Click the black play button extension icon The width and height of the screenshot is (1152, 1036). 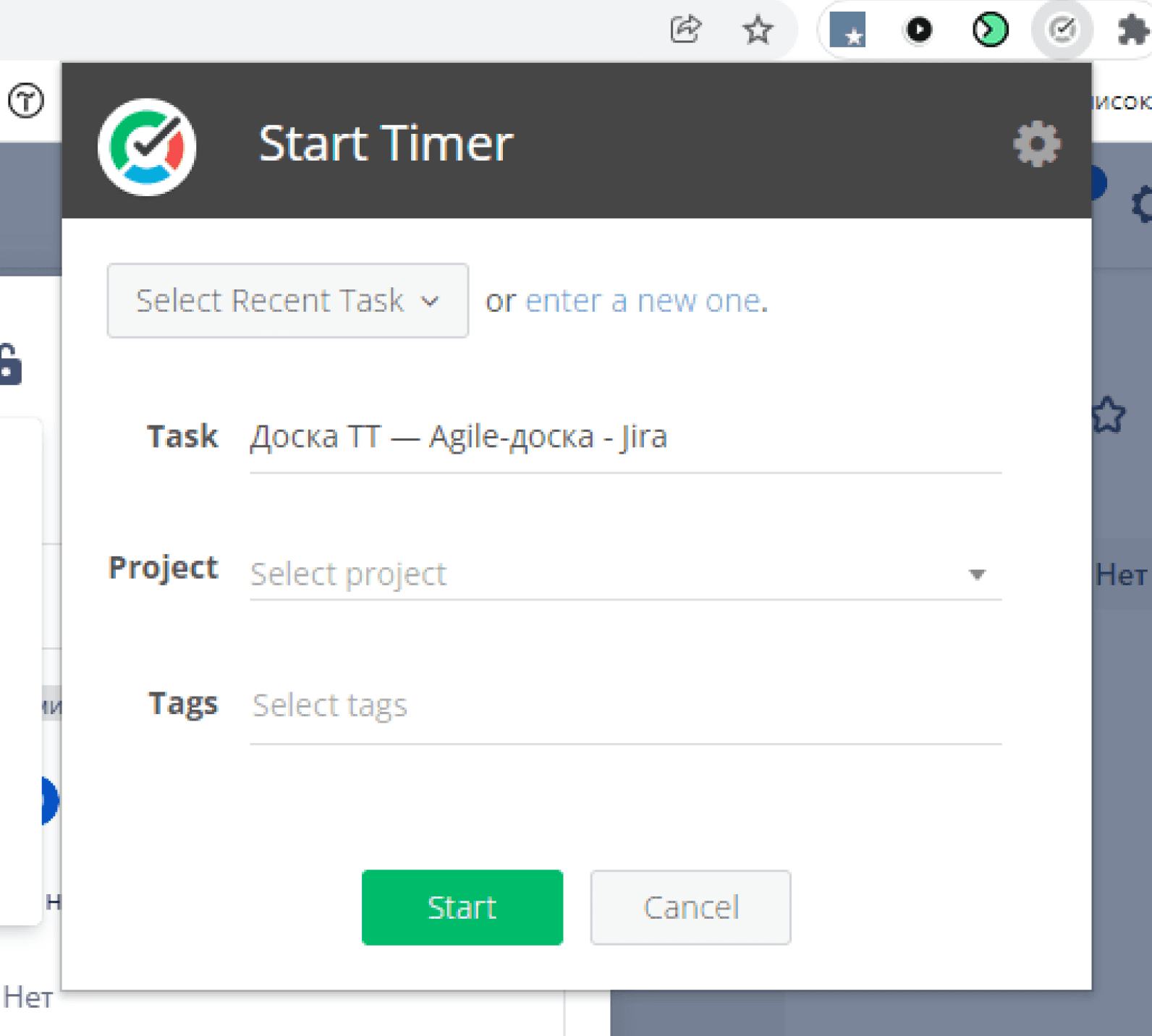click(919, 30)
